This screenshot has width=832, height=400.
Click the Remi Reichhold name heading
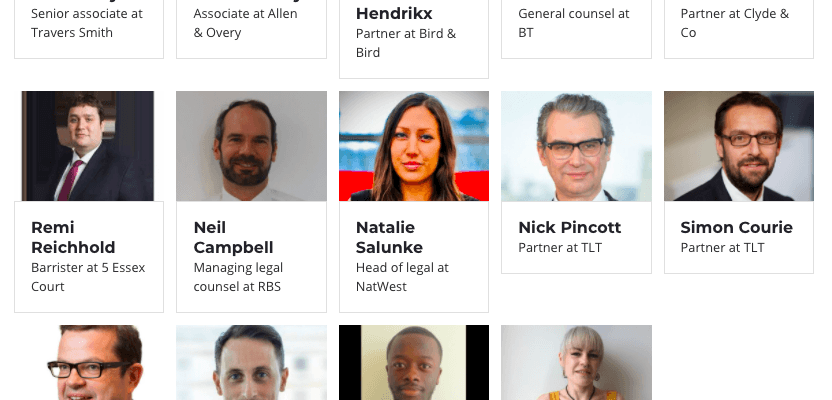point(73,237)
